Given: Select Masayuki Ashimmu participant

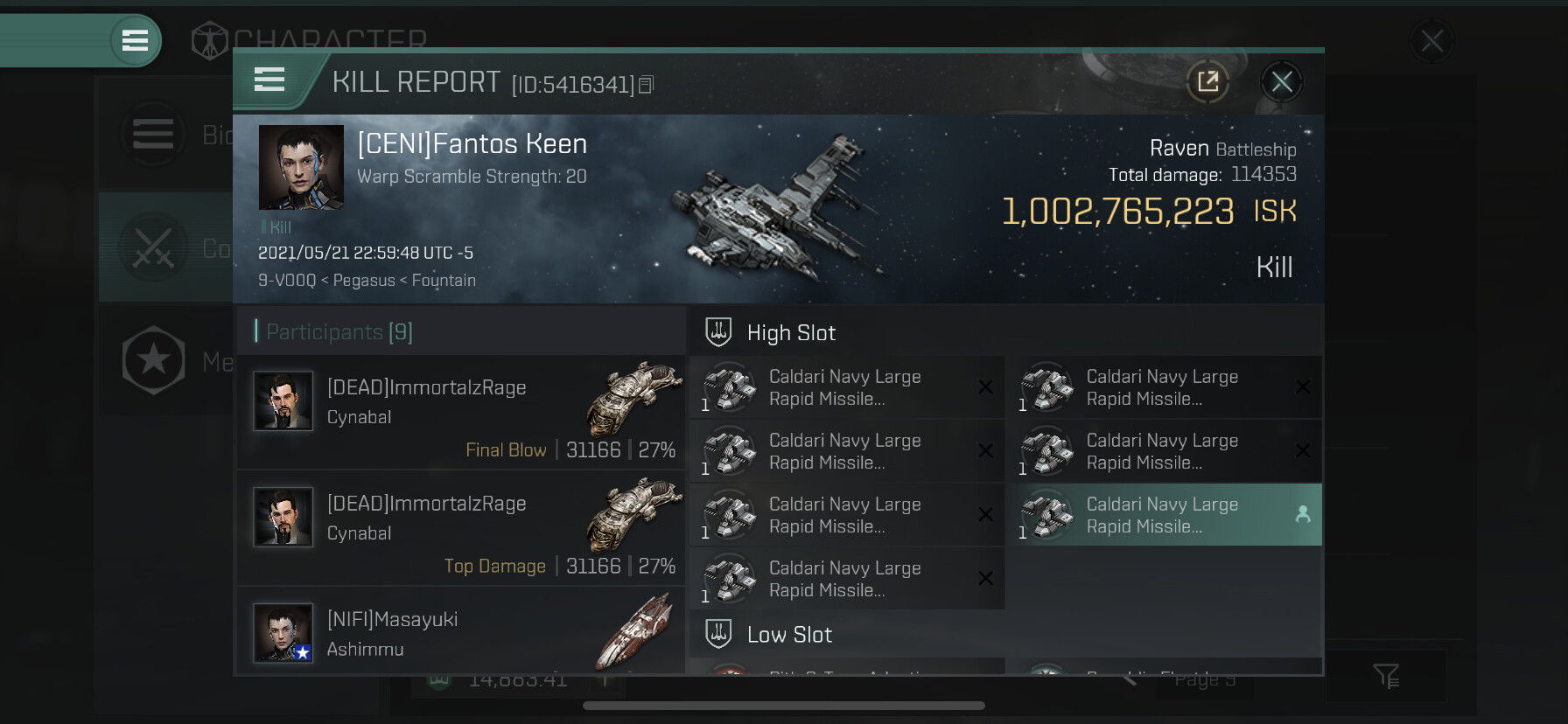Looking at the screenshot, I should (x=460, y=631).
